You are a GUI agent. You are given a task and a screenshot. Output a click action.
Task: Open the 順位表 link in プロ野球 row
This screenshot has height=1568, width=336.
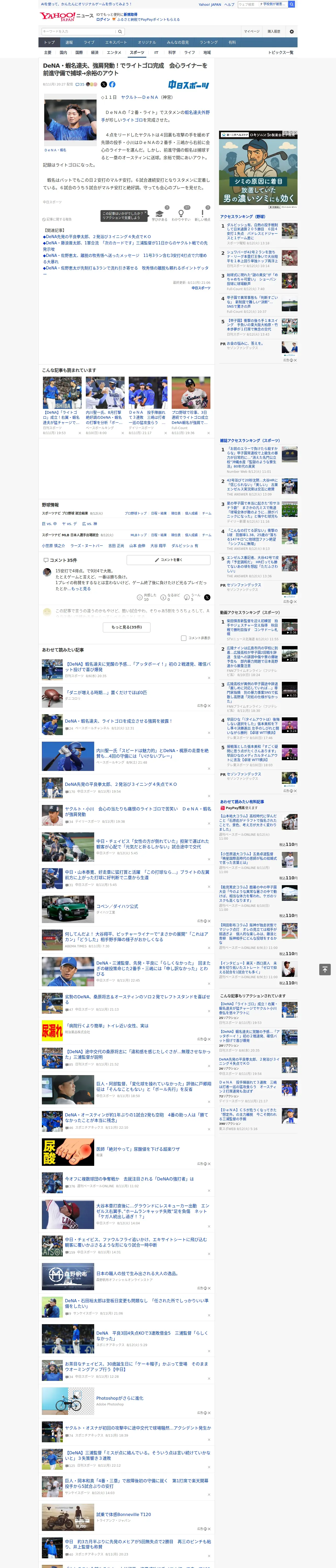[176, 513]
